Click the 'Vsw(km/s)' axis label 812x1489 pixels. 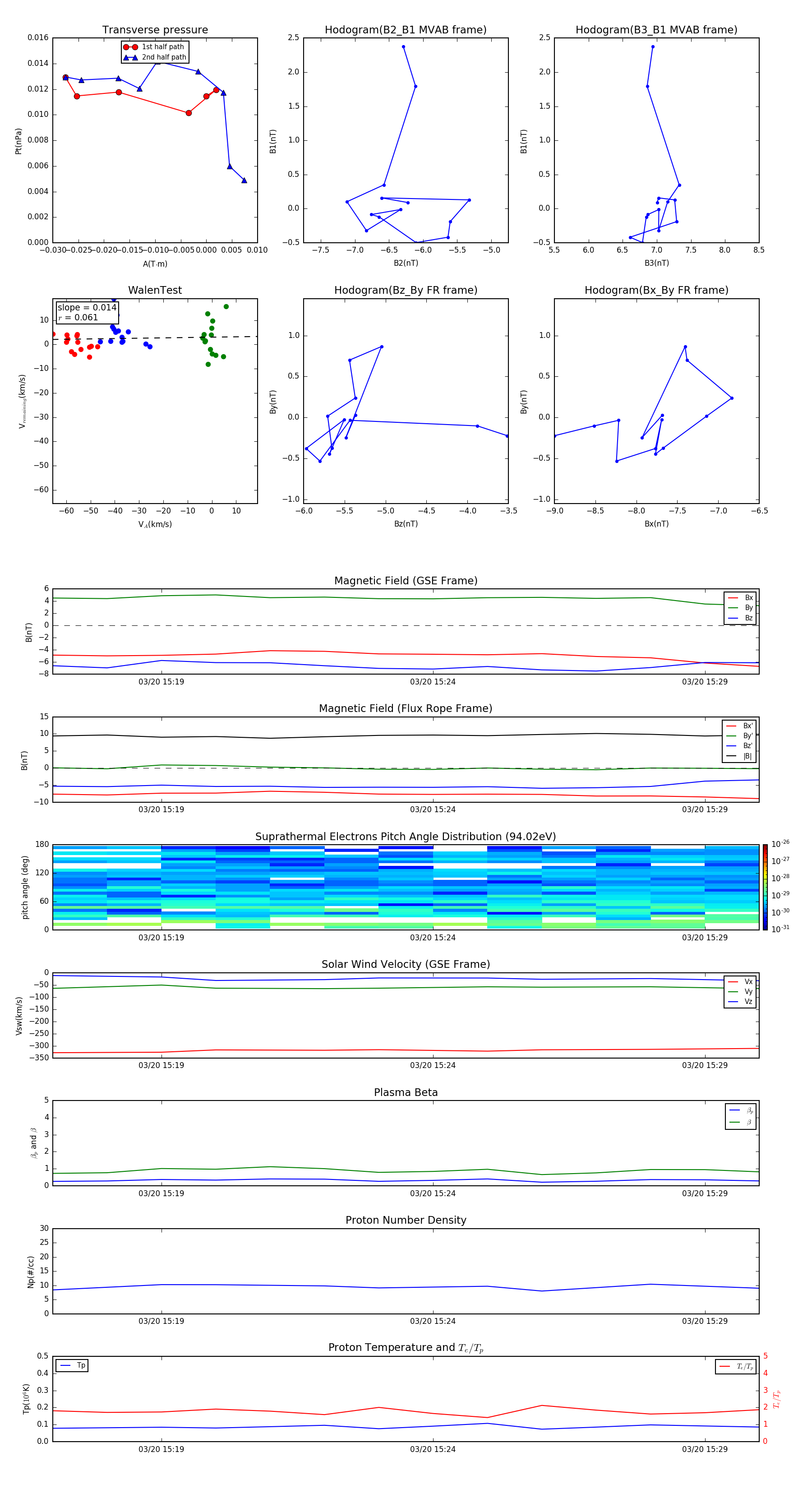(19, 1016)
